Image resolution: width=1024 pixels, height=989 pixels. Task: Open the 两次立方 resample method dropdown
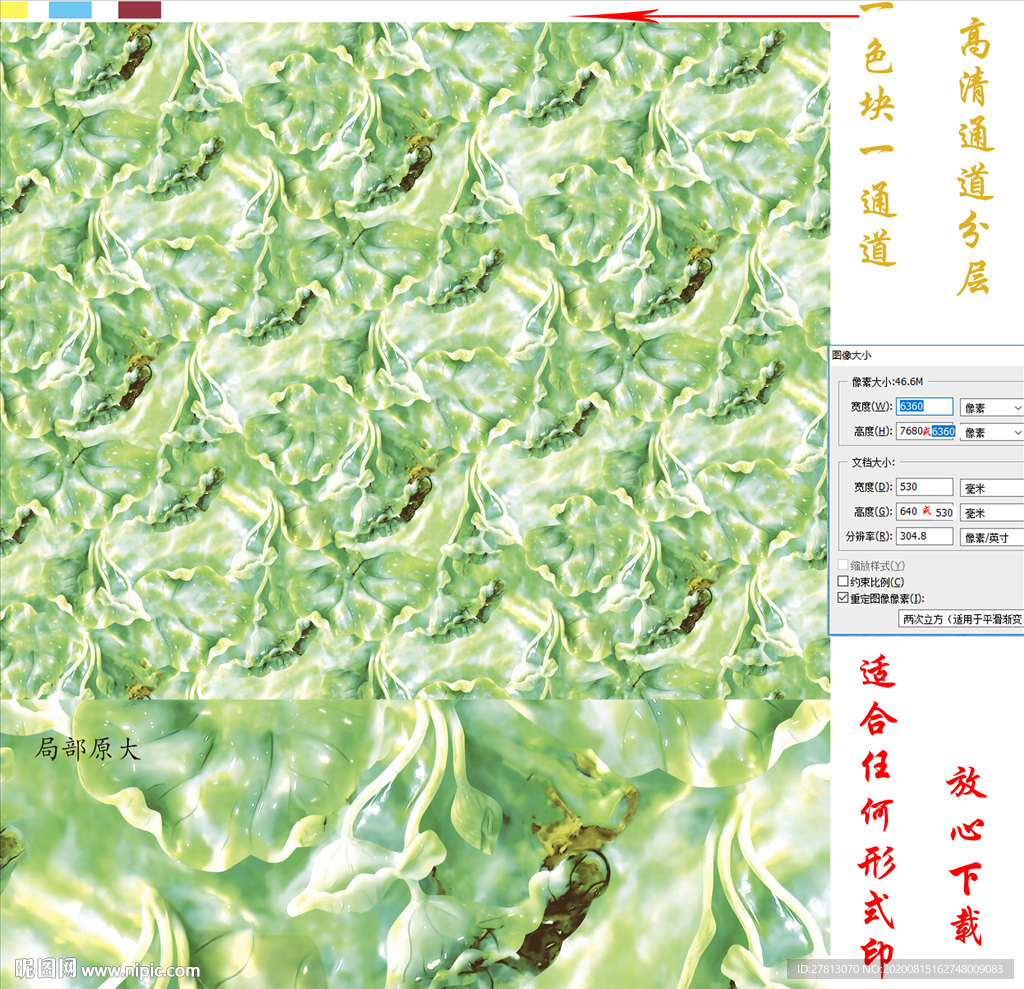pyautogui.click(x=961, y=619)
